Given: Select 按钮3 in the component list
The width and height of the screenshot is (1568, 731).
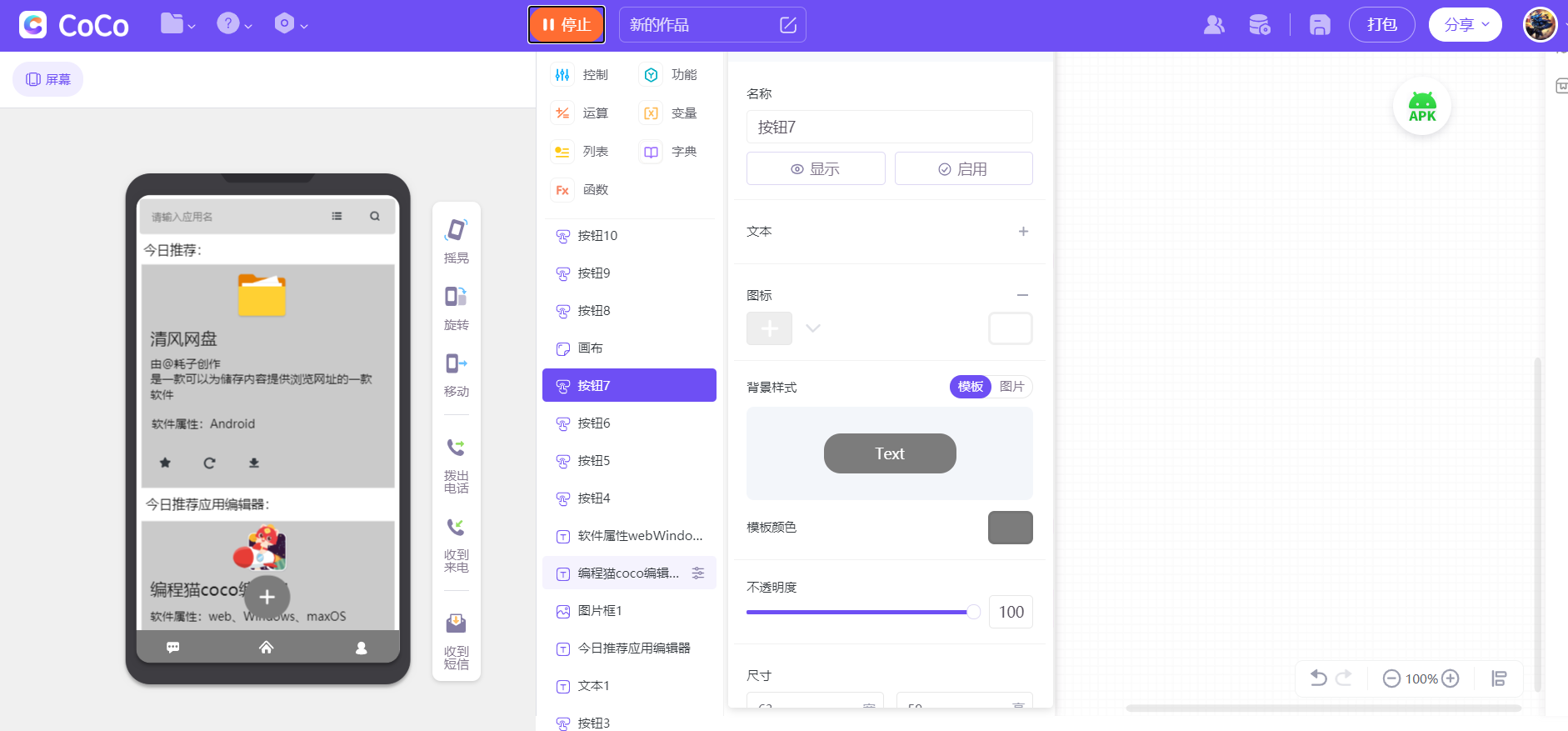Looking at the screenshot, I should [629, 723].
